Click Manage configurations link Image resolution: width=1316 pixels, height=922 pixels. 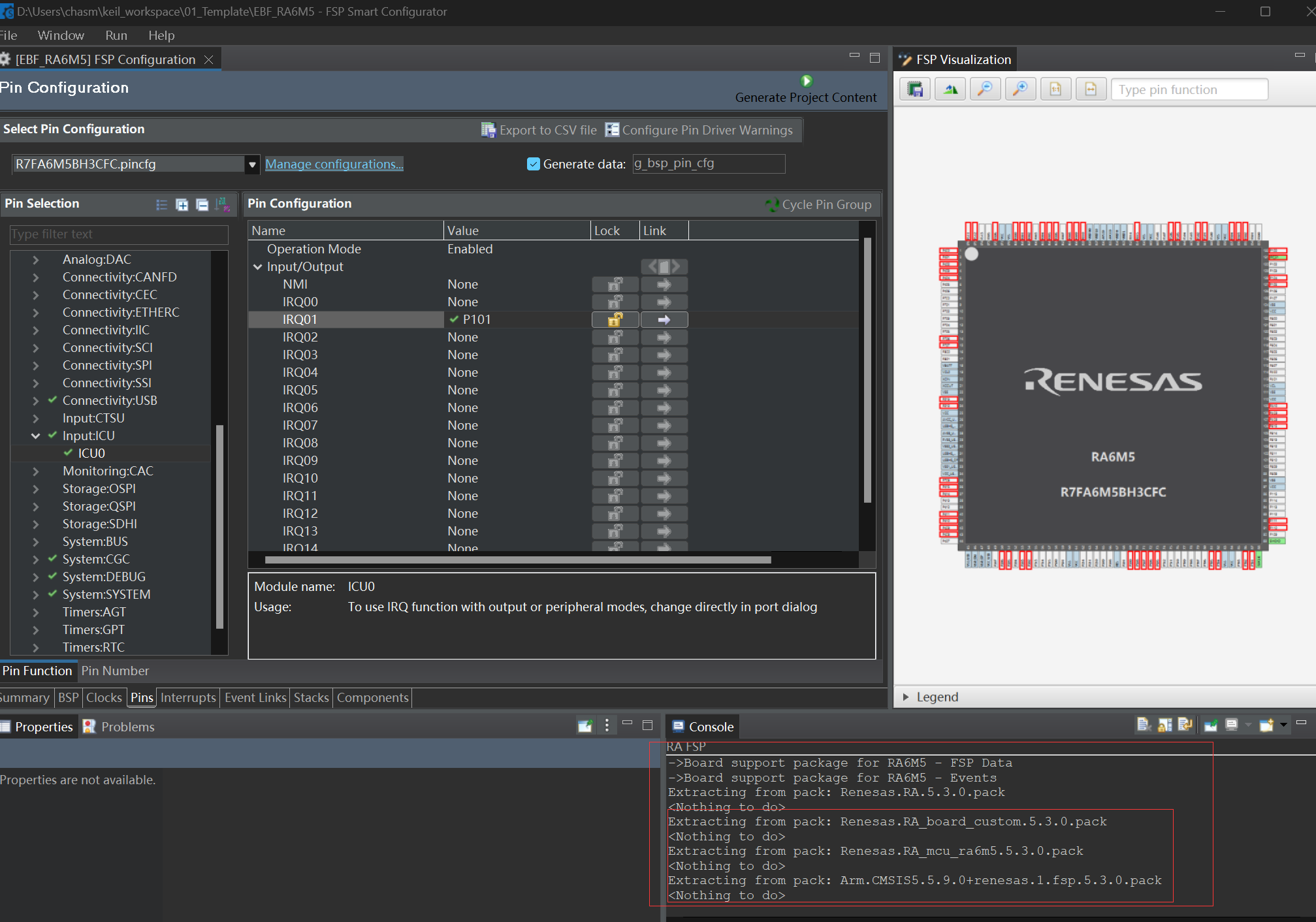click(334, 164)
